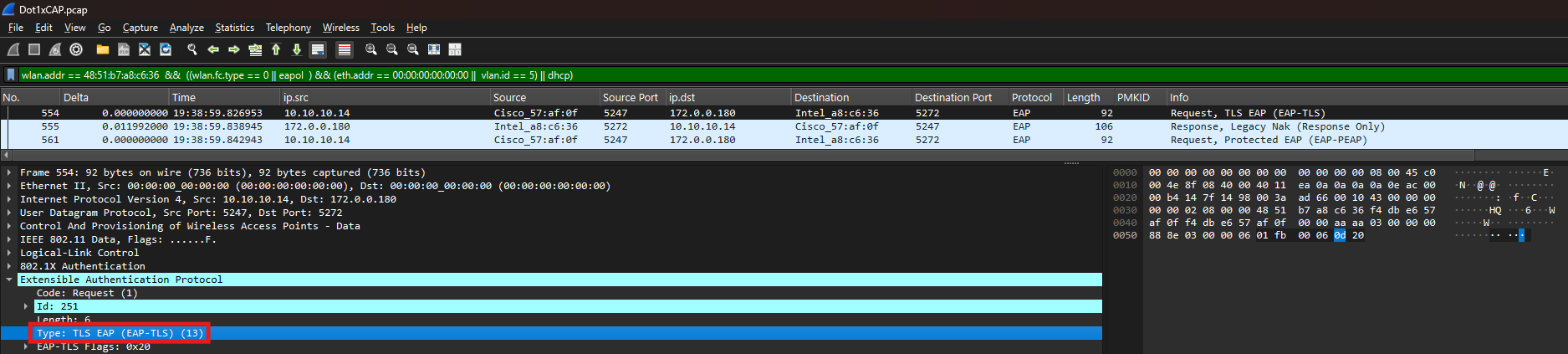This screenshot has width=1568, height=354.
Task: Toggle packet colorization rules button
Action: (345, 50)
